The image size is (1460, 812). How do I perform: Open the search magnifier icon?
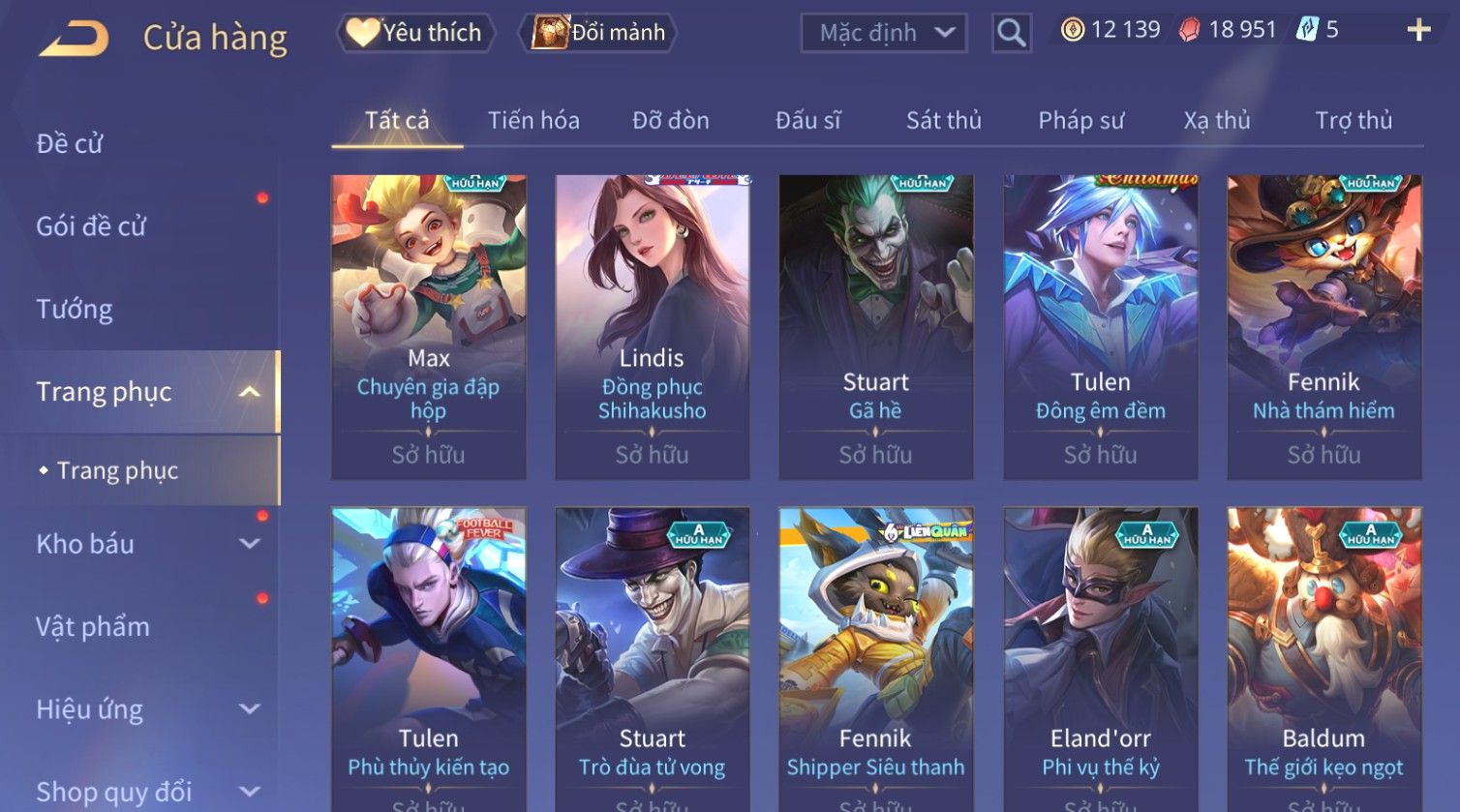pyautogui.click(x=1011, y=33)
